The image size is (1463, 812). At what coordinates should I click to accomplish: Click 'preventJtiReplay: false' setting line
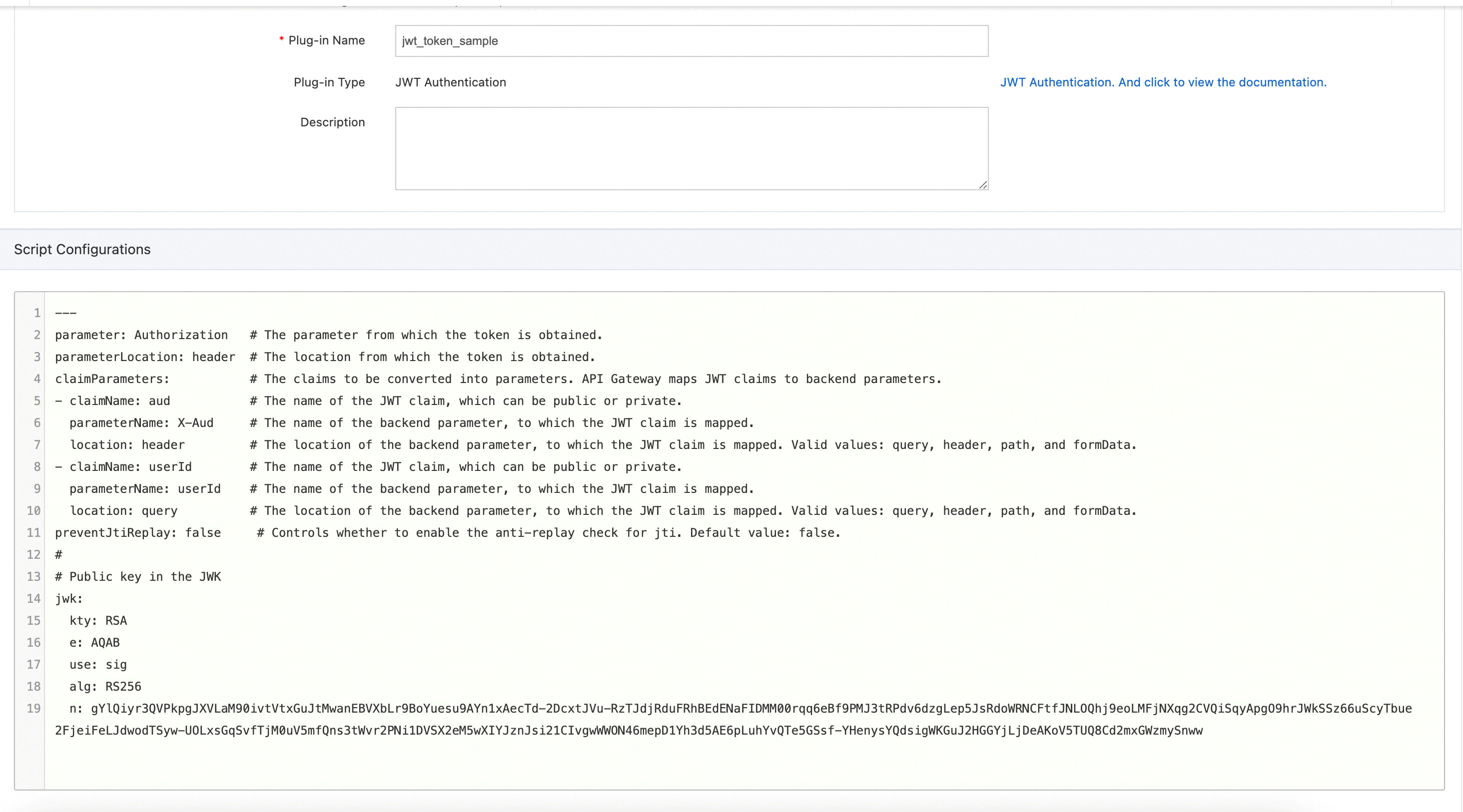point(137,533)
